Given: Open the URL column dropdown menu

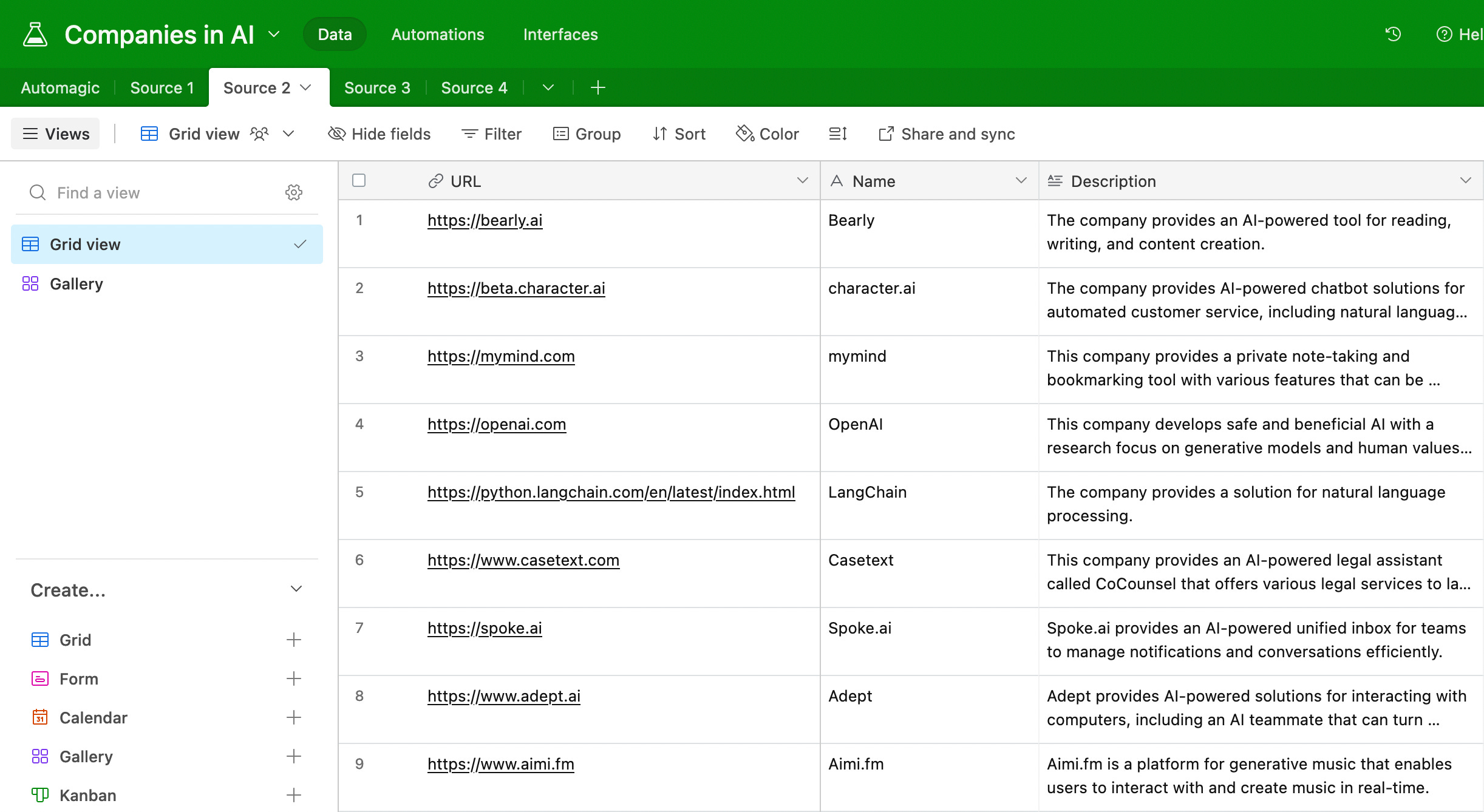Looking at the screenshot, I should [x=803, y=180].
